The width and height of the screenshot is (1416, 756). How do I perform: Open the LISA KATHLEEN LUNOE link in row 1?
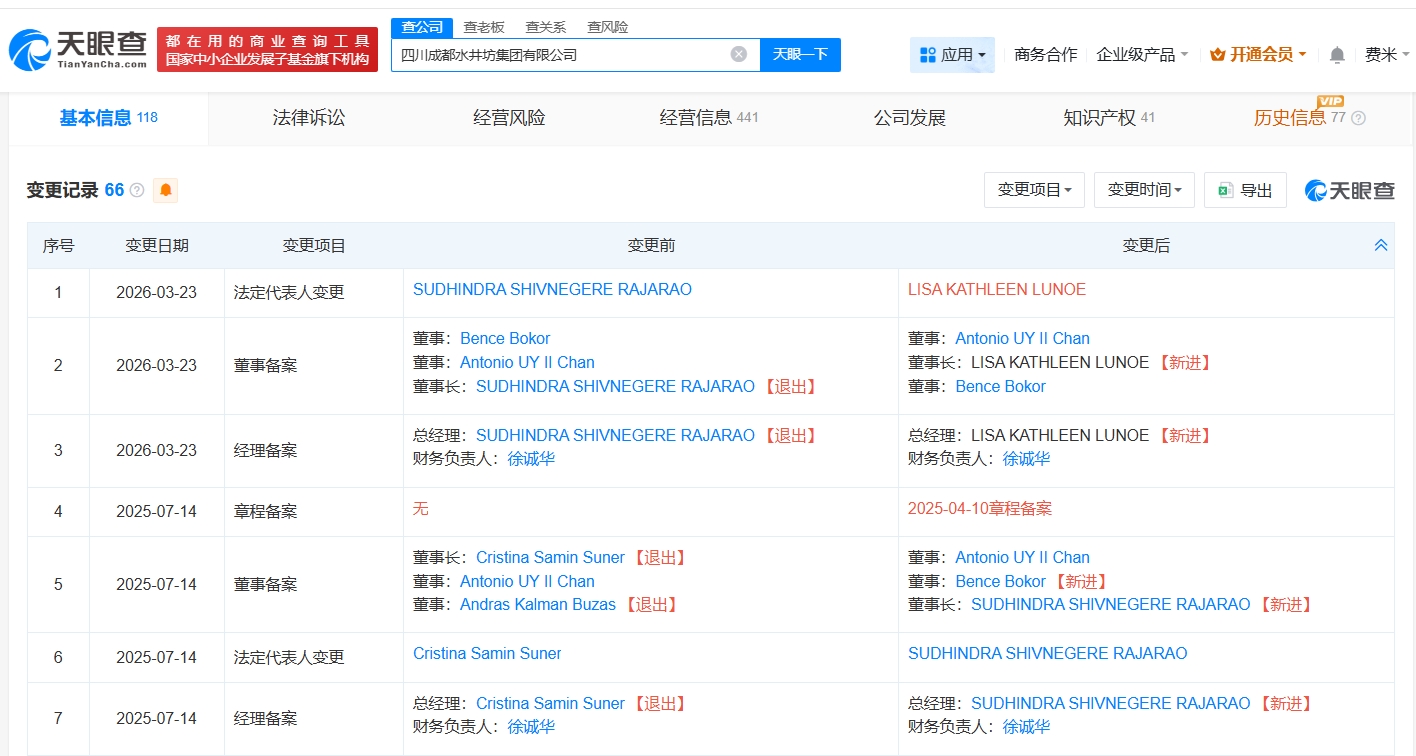tap(996, 290)
